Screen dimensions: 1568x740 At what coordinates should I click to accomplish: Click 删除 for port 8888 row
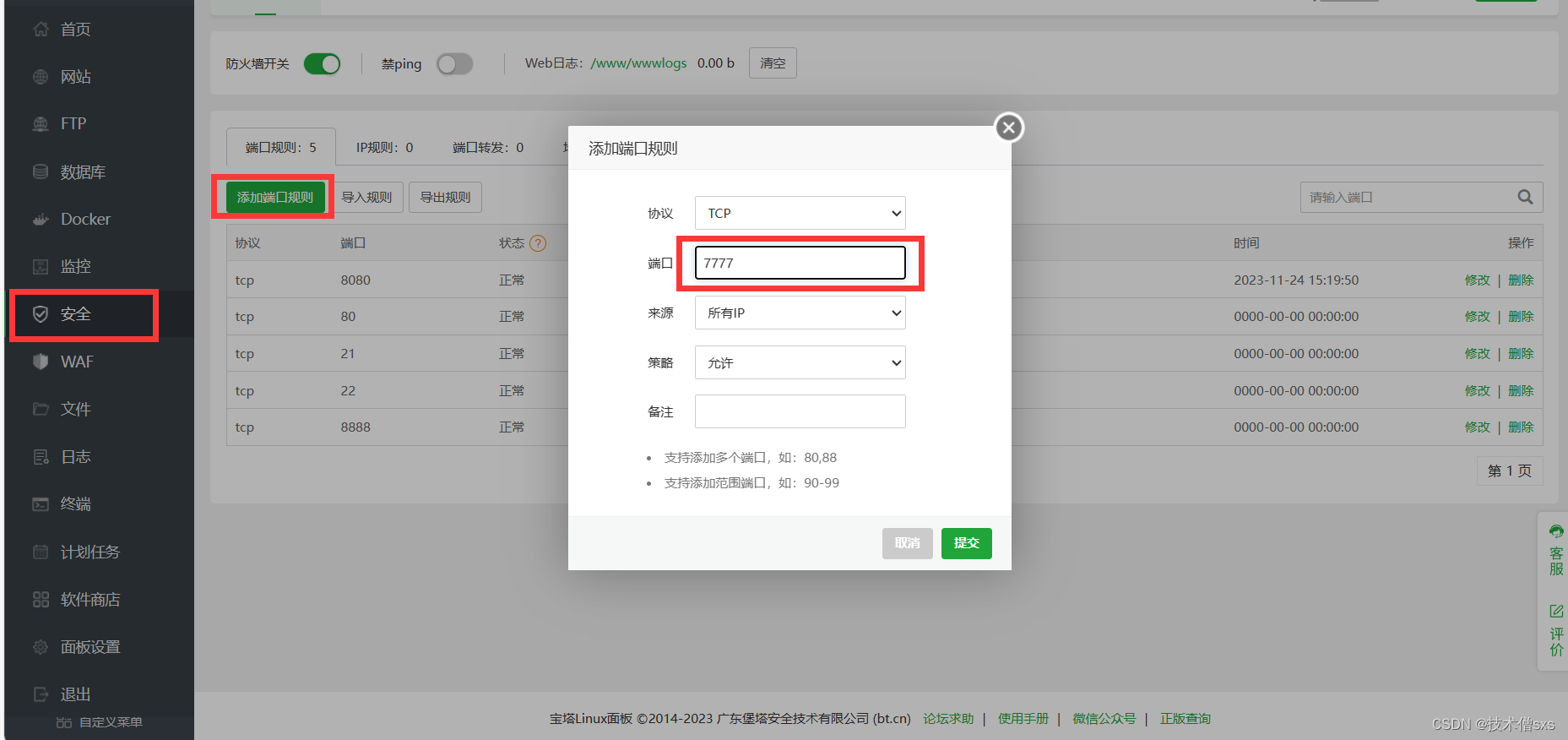point(1521,427)
